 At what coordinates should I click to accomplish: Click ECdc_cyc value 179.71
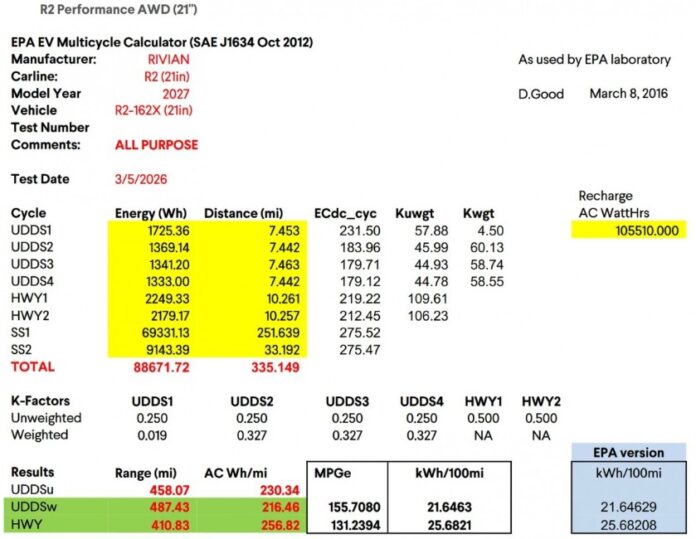click(x=360, y=265)
